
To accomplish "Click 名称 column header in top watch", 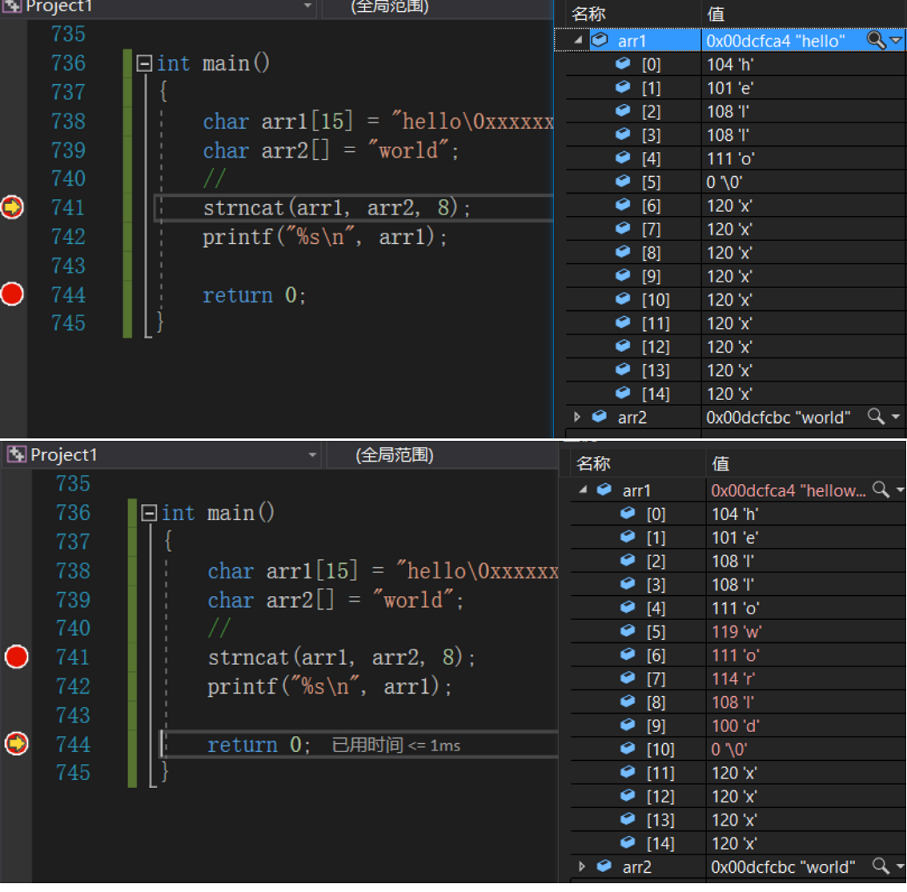I will tap(588, 14).
